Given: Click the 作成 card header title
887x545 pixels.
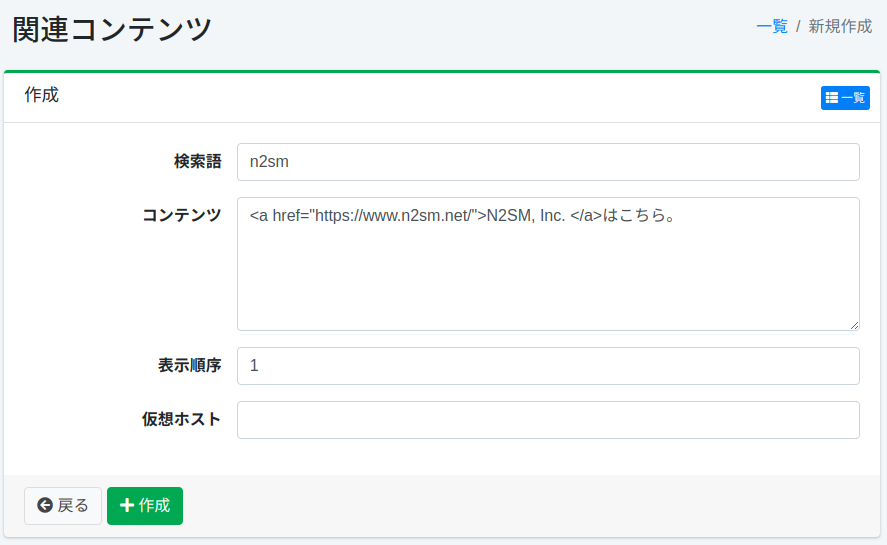Looking at the screenshot, I should coord(41,96).
